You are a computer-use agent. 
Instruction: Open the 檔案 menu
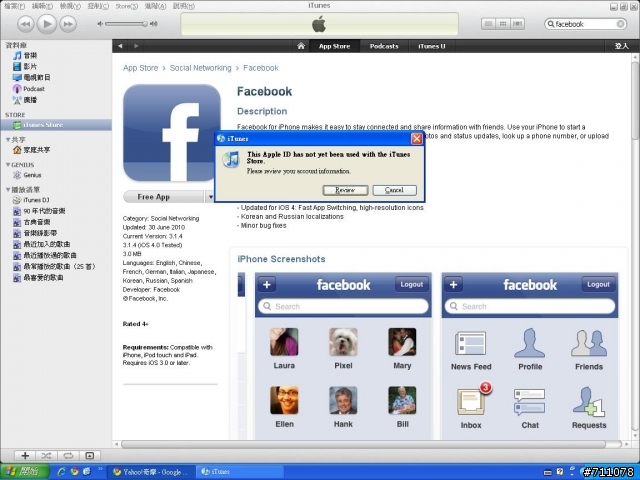coord(14,6)
